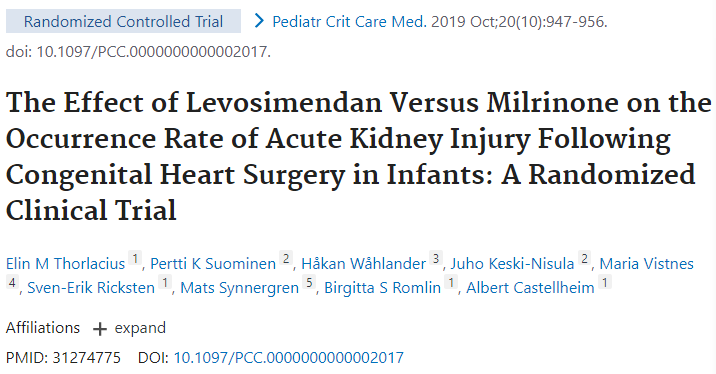The height and width of the screenshot is (374, 716).
Task: Open the Pediatr Crit Care Med journal link
Action: (x=349, y=21)
